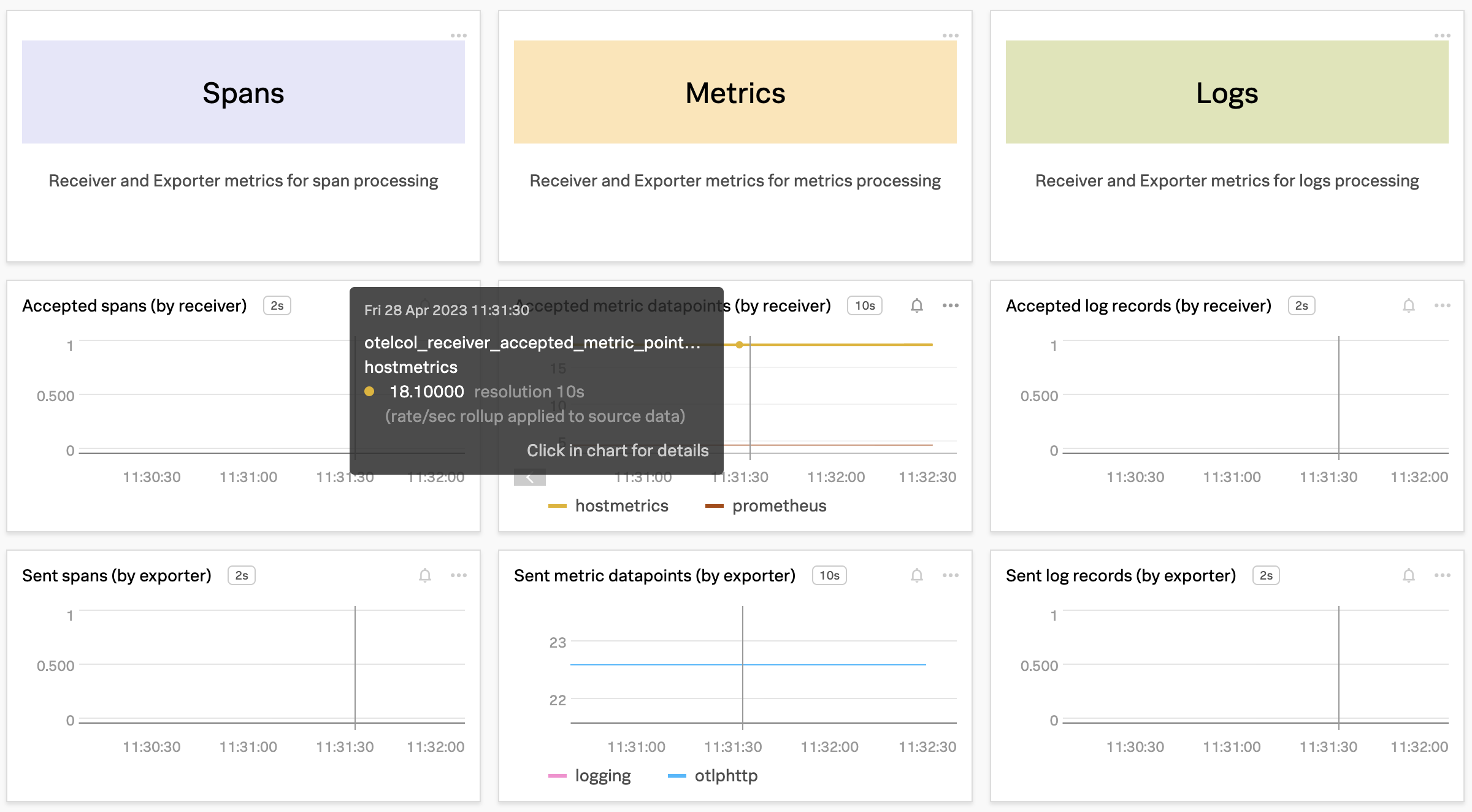
Task: Toggle hostmetrics series in chart legend
Action: click(x=621, y=506)
